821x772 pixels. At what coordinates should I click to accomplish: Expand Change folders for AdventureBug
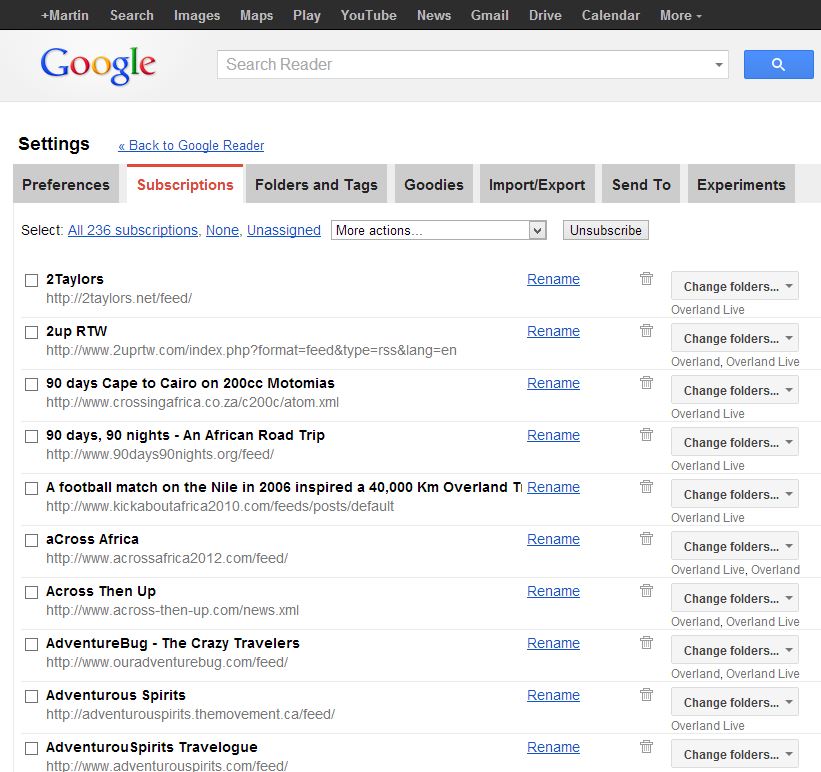[735, 649]
